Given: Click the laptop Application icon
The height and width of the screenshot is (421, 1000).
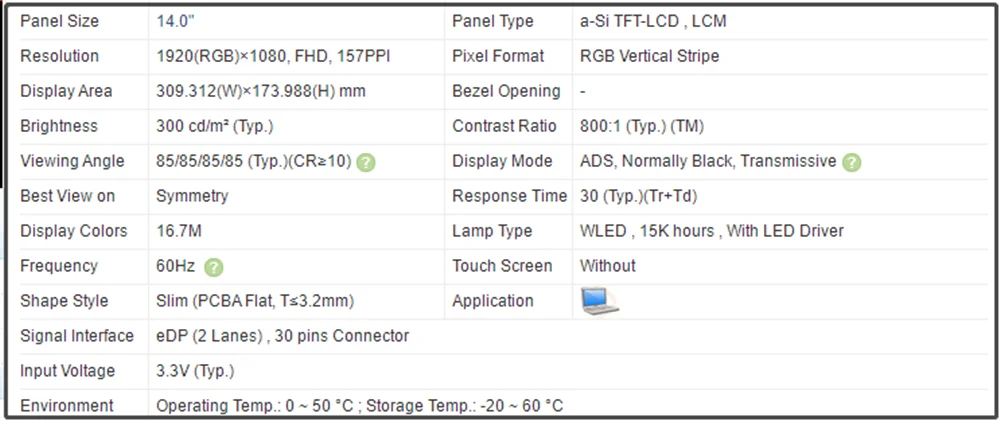Looking at the screenshot, I should tap(599, 301).
